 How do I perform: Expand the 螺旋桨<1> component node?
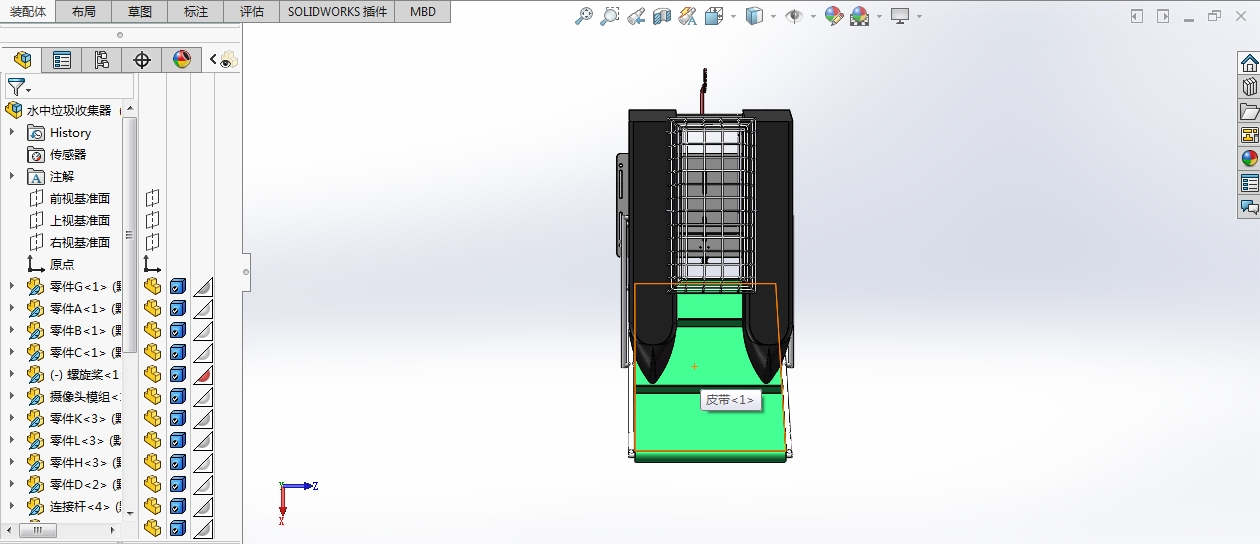(12, 374)
